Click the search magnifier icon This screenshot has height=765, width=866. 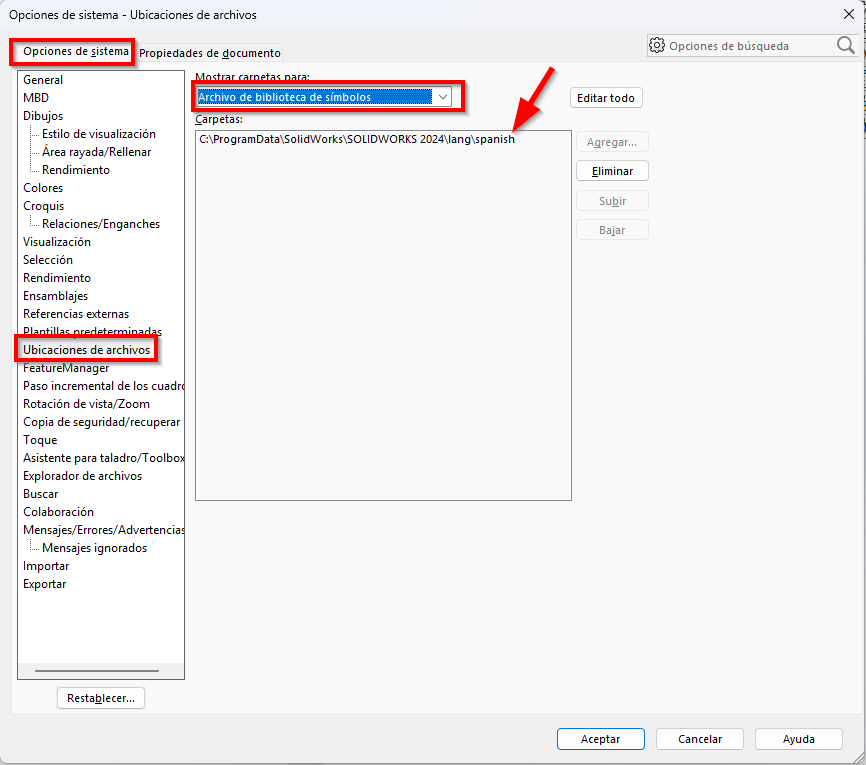point(845,45)
